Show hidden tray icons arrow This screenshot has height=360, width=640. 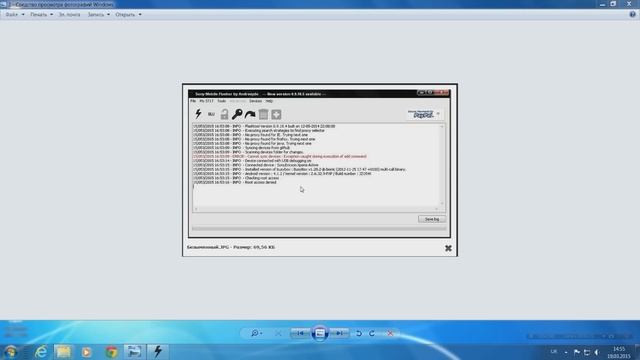[566, 352]
